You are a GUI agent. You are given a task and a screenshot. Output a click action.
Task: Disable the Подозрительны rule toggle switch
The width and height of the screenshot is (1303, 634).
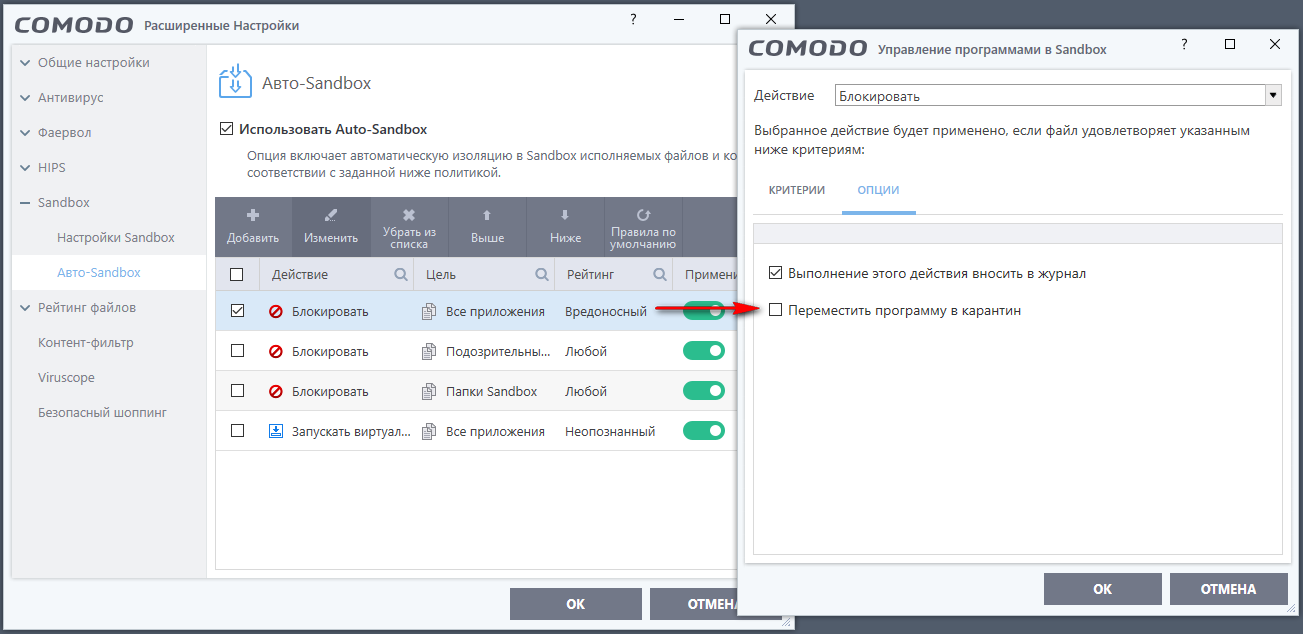tap(704, 351)
